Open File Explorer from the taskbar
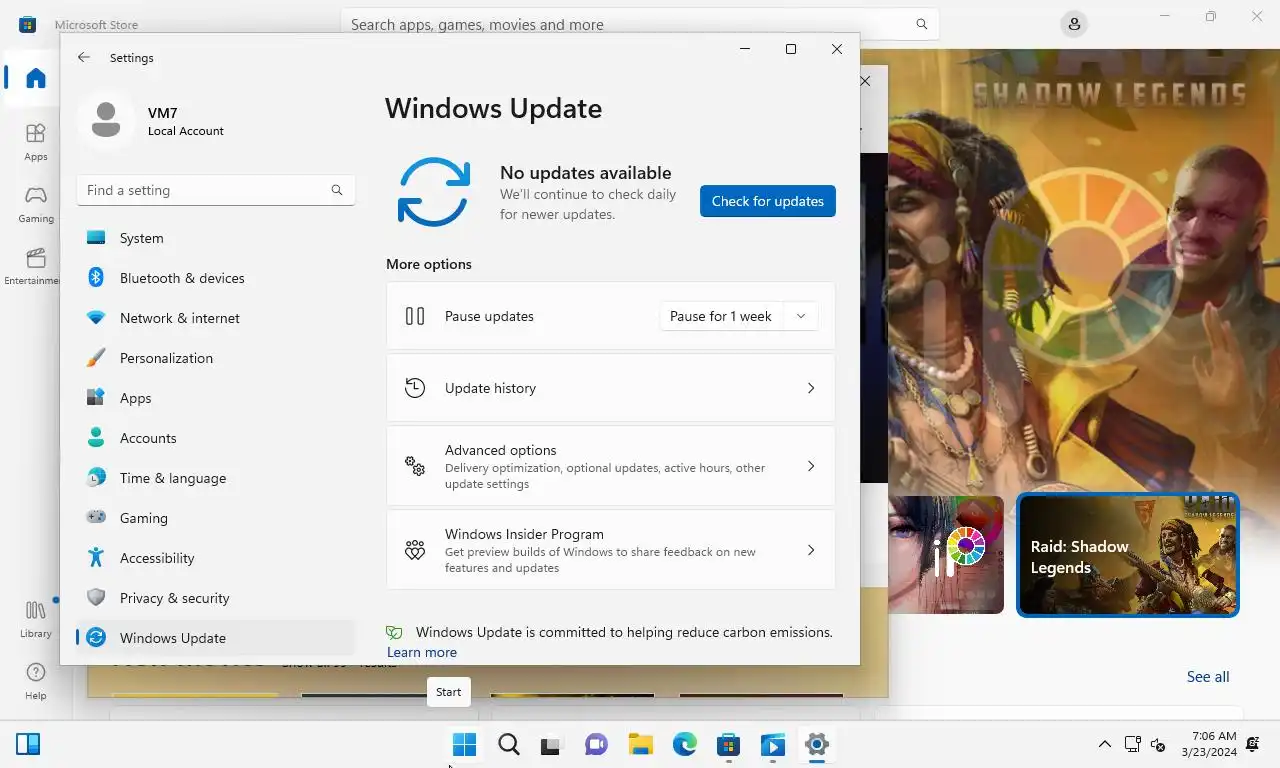The image size is (1280, 768). click(x=640, y=744)
